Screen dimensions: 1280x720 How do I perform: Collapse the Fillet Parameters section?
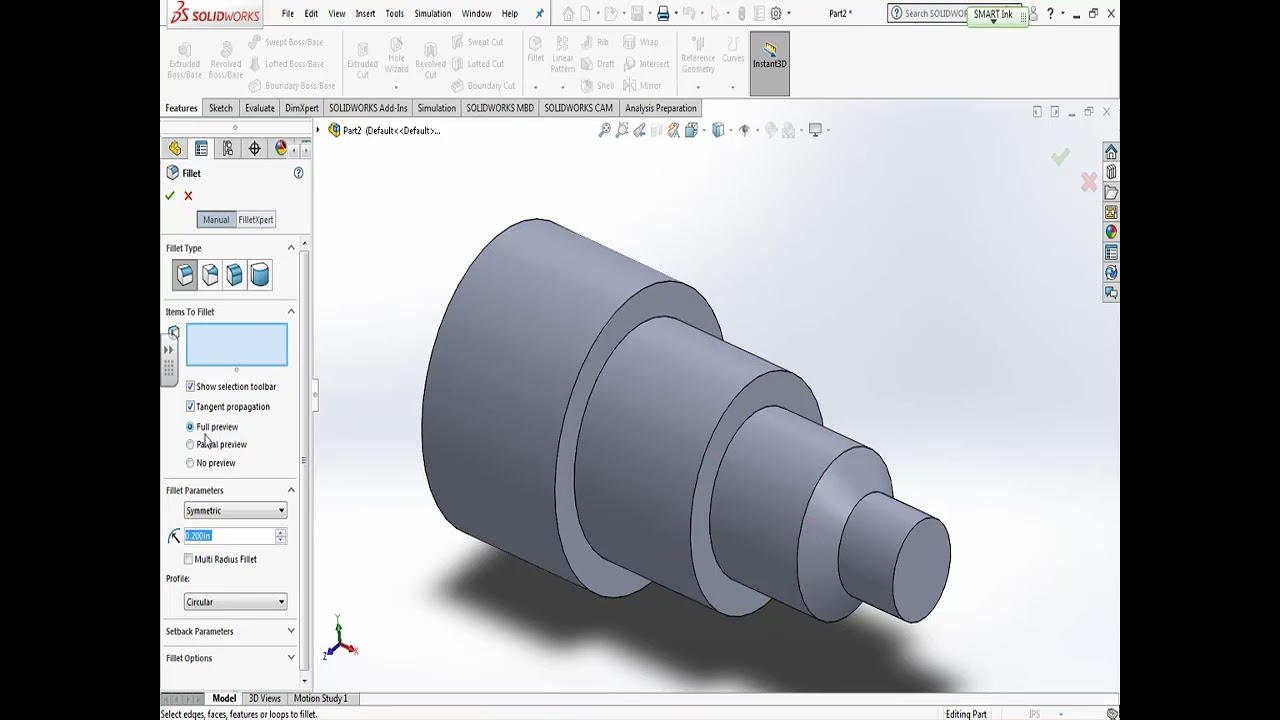[291, 490]
